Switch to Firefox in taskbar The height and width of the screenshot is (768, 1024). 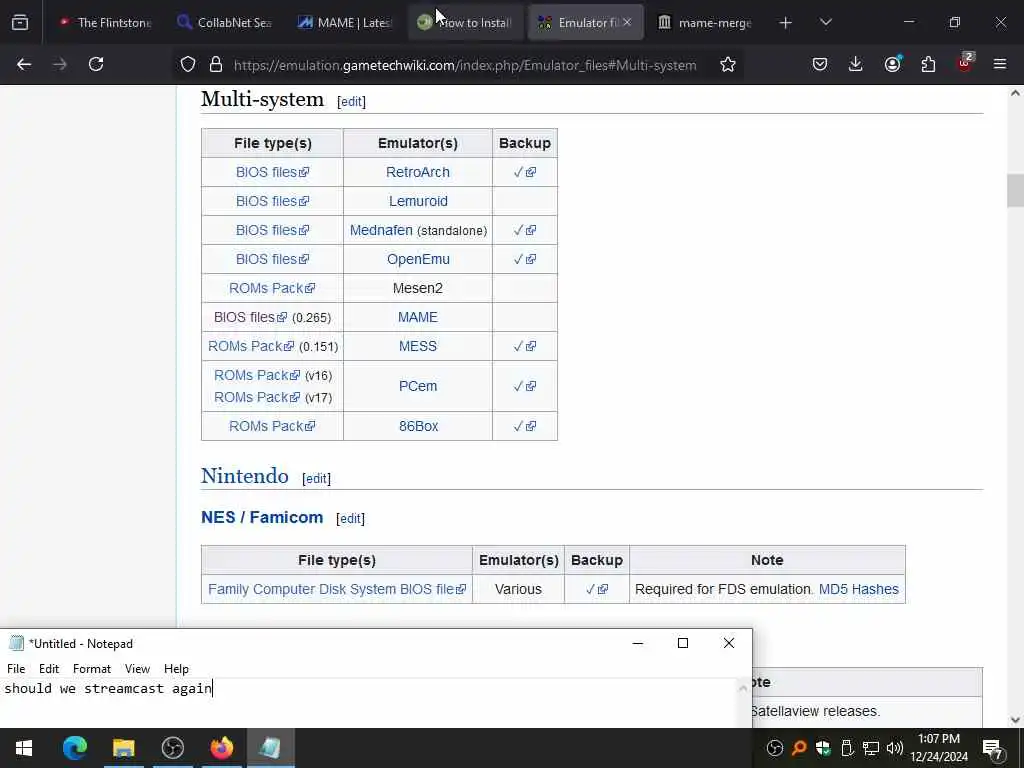pos(221,748)
